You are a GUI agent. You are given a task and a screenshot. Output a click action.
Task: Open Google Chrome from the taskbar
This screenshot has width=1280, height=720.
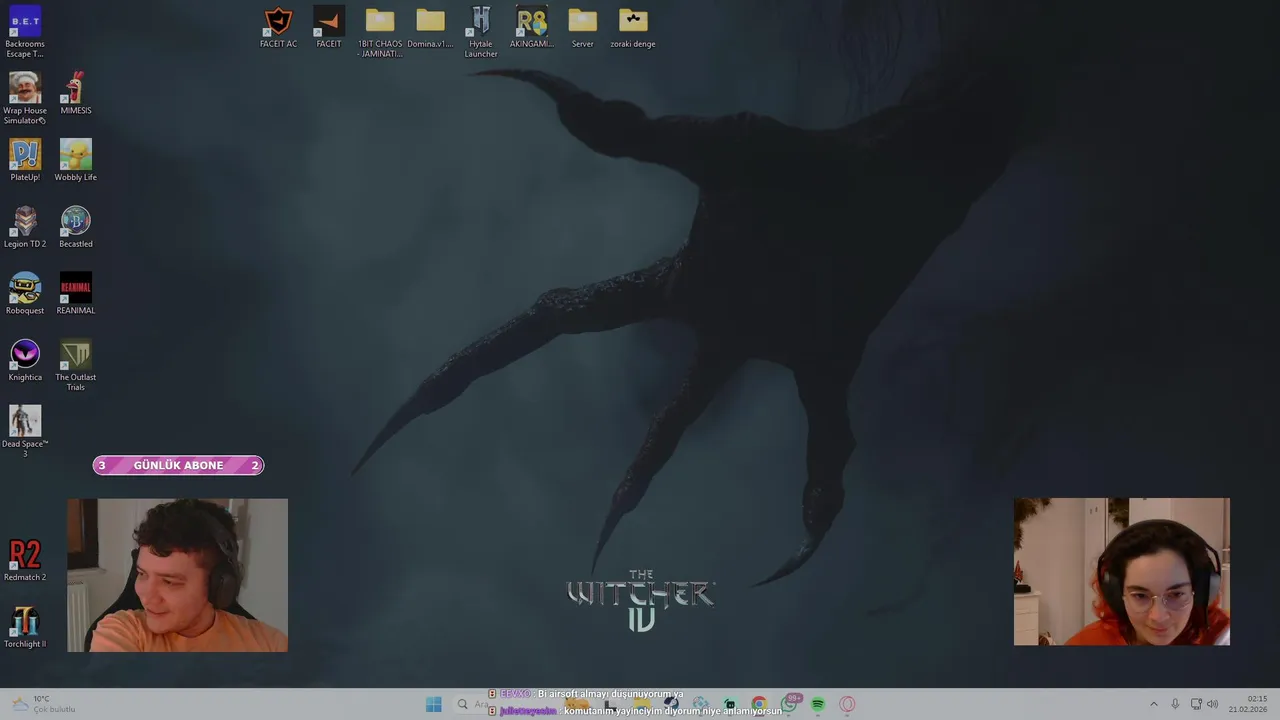click(x=759, y=705)
